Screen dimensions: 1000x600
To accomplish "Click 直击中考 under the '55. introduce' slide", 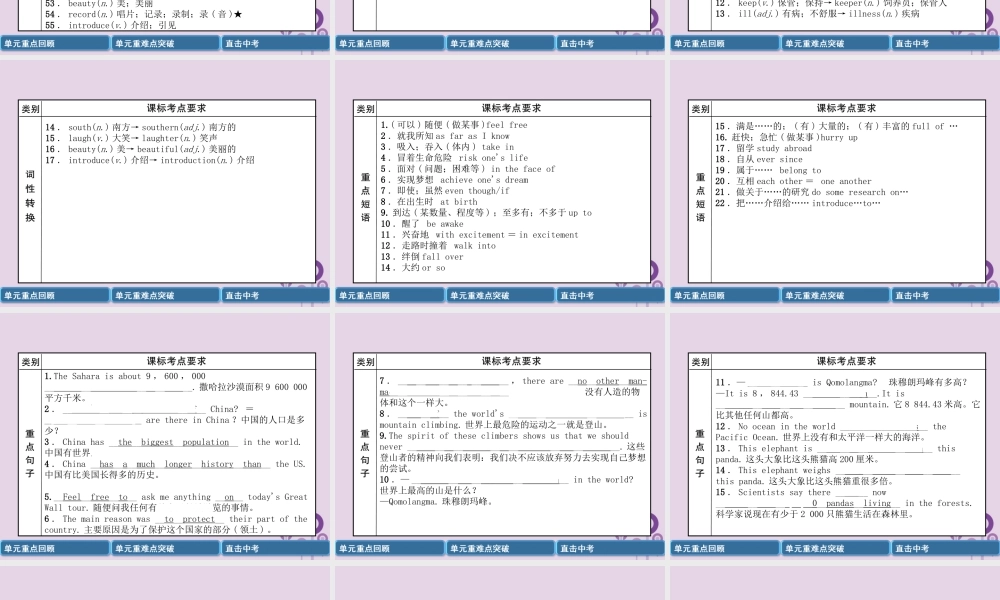I will pyautogui.click(x=276, y=43).
